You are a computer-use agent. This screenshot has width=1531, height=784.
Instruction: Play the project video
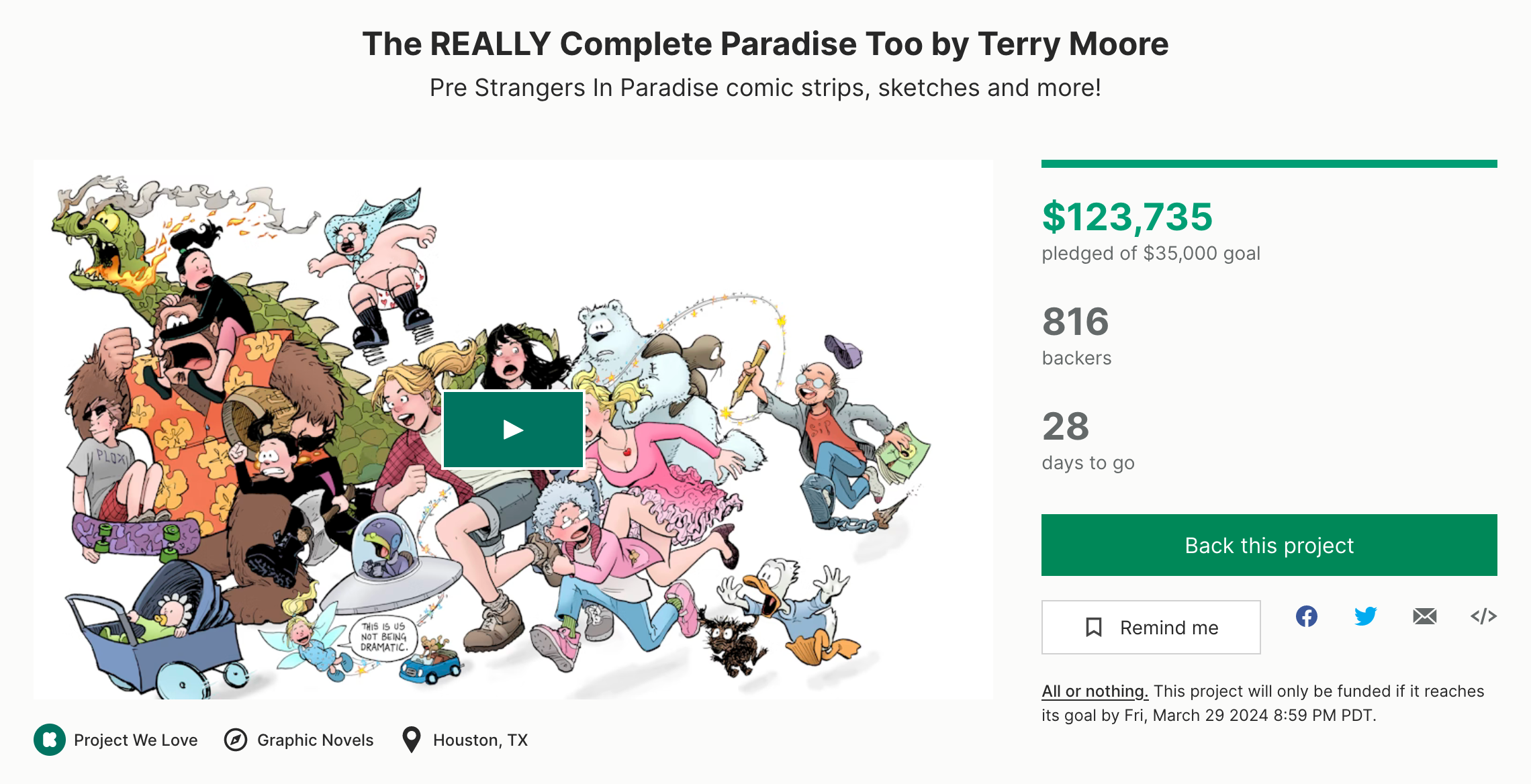pyautogui.click(x=513, y=430)
